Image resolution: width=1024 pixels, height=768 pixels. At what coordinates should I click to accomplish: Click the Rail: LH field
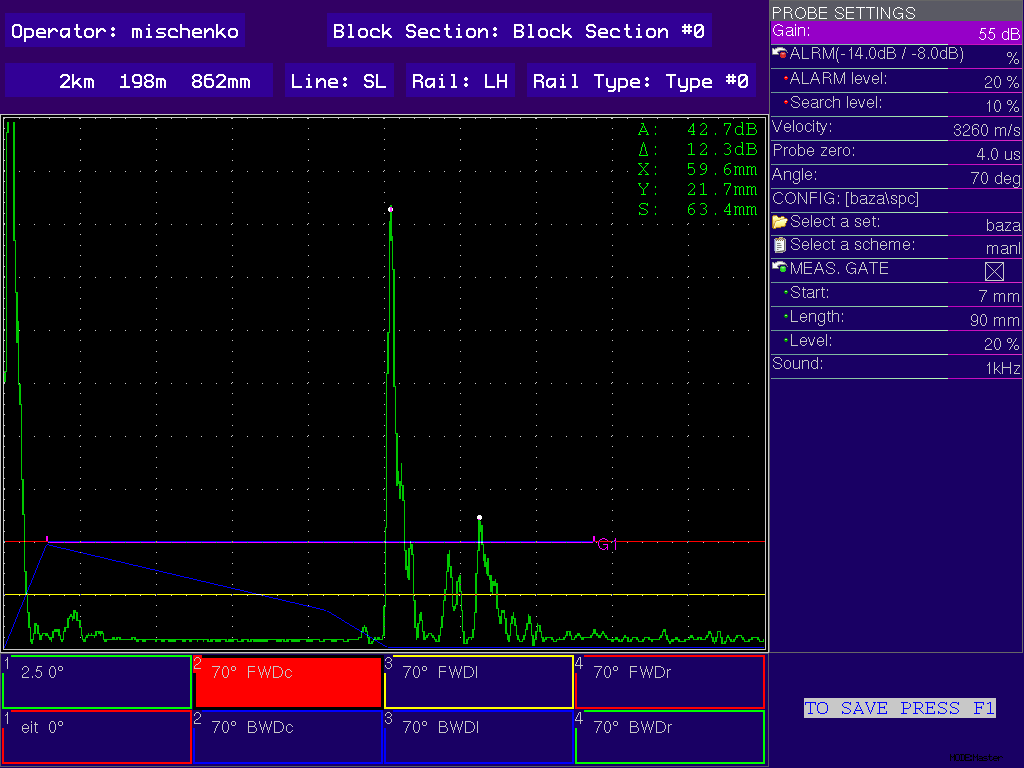click(460, 80)
